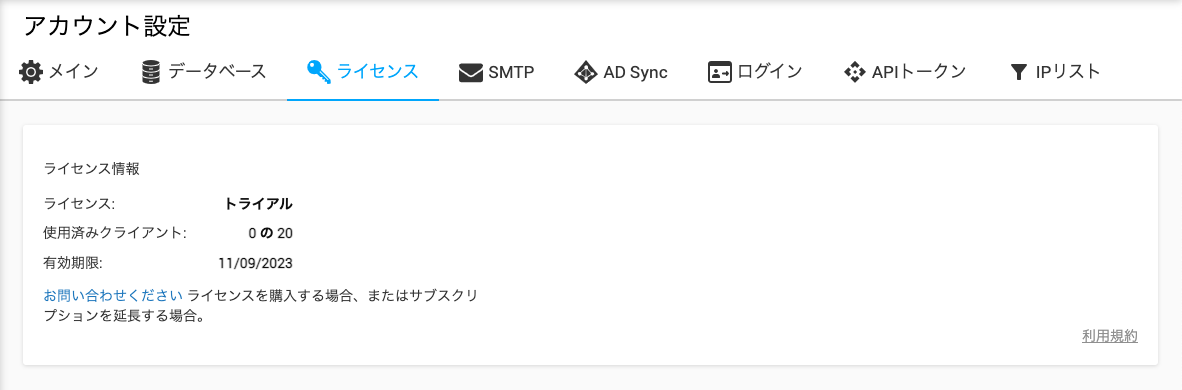Open the データベース tab
This screenshot has width=1182, height=390.
[204, 72]
